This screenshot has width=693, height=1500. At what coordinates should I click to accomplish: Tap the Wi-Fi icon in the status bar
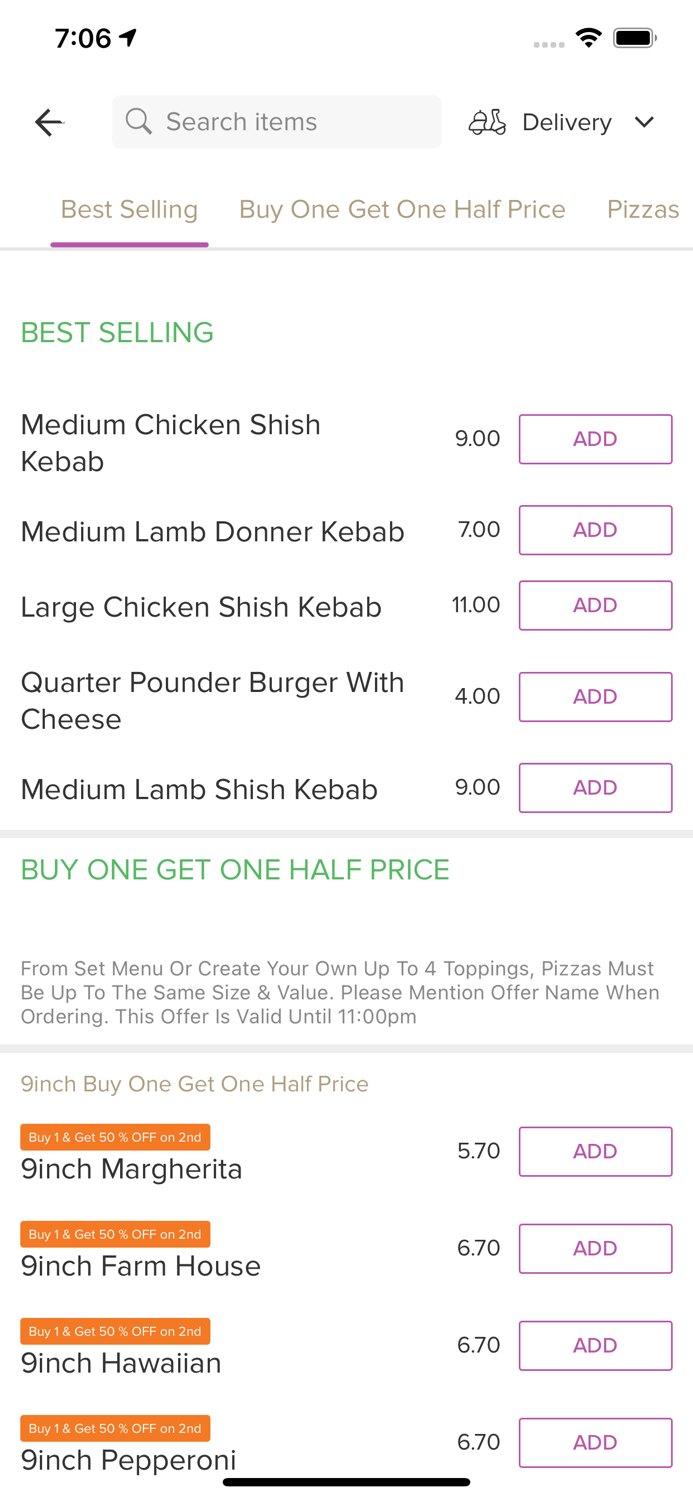coord(589,37)
